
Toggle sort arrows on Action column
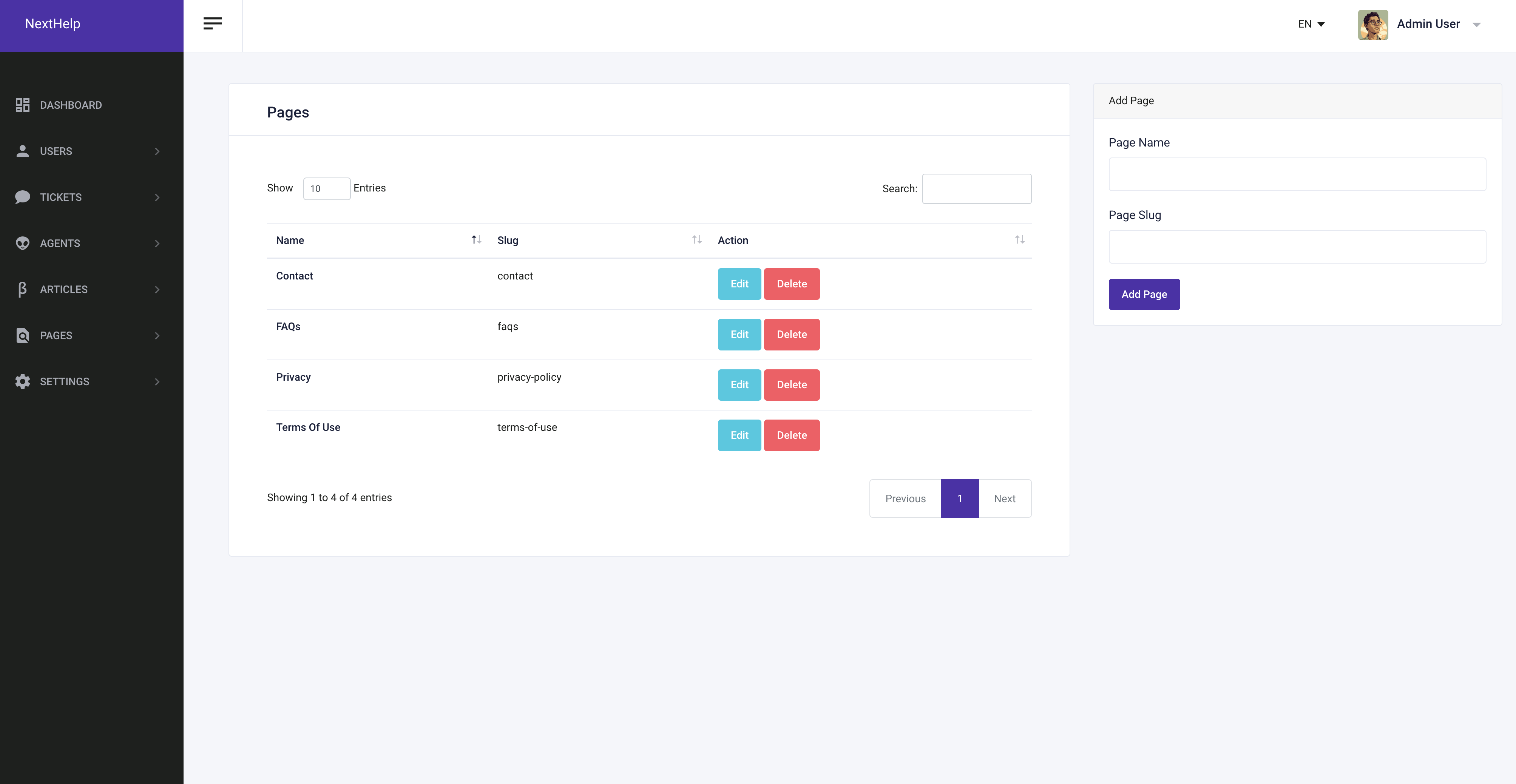tap(1019, 239)
